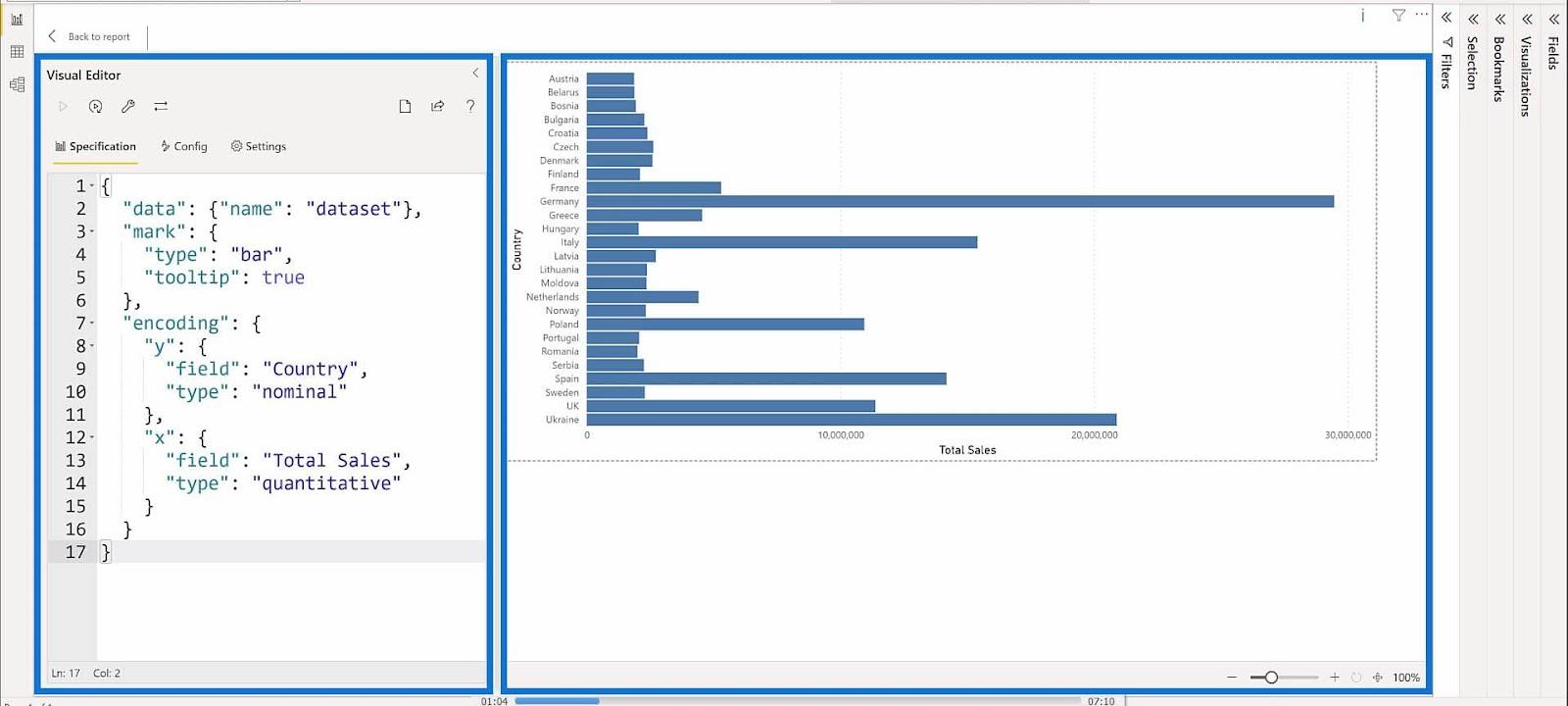Click the export template share icon
This screenshot has height=706, width=1568.
coord(437,106)
